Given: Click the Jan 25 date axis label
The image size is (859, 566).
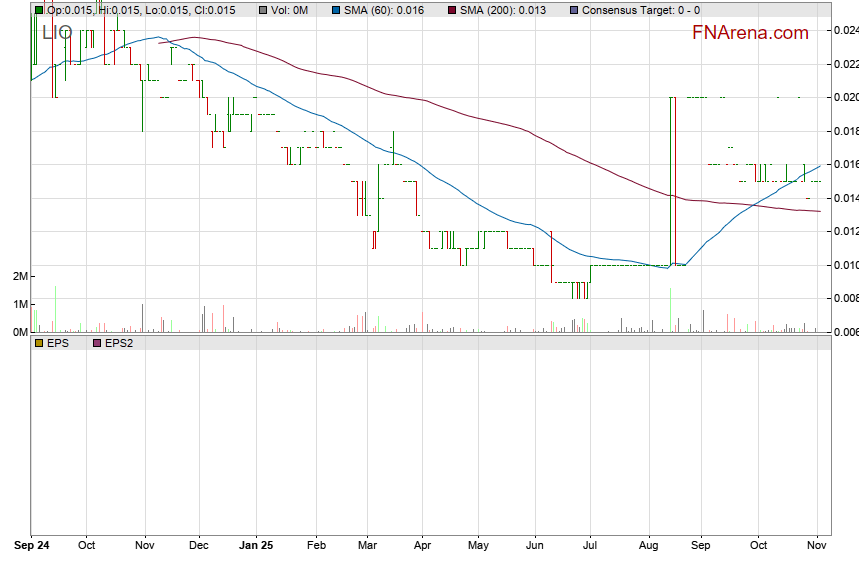Looking at the screenshot, I should pos(257,546).
